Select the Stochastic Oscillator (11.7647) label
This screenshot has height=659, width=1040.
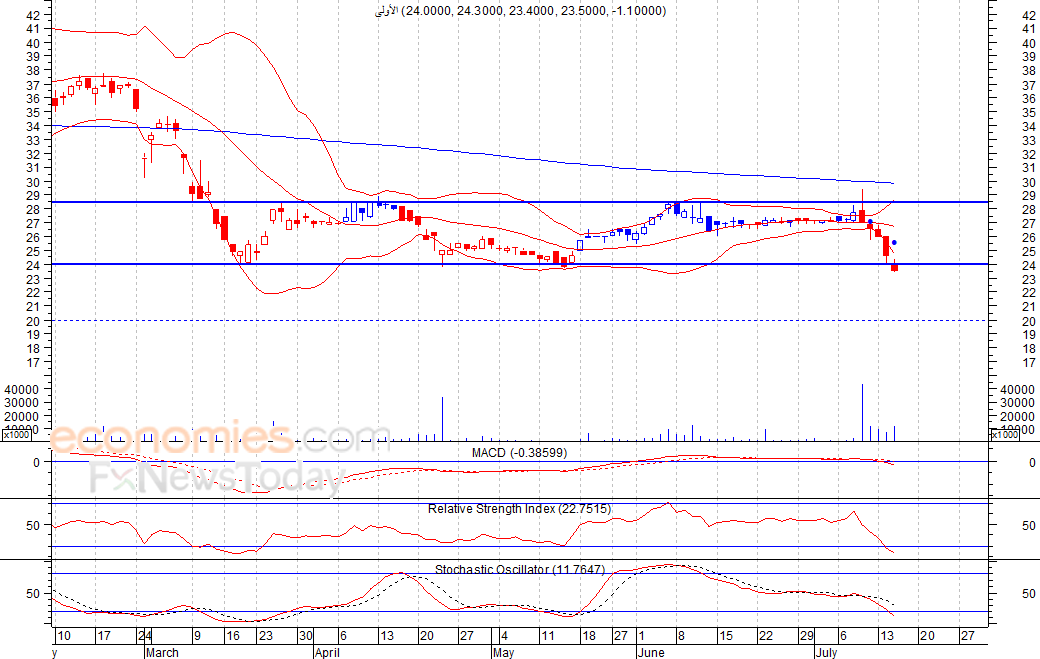(x=519, y=569)
